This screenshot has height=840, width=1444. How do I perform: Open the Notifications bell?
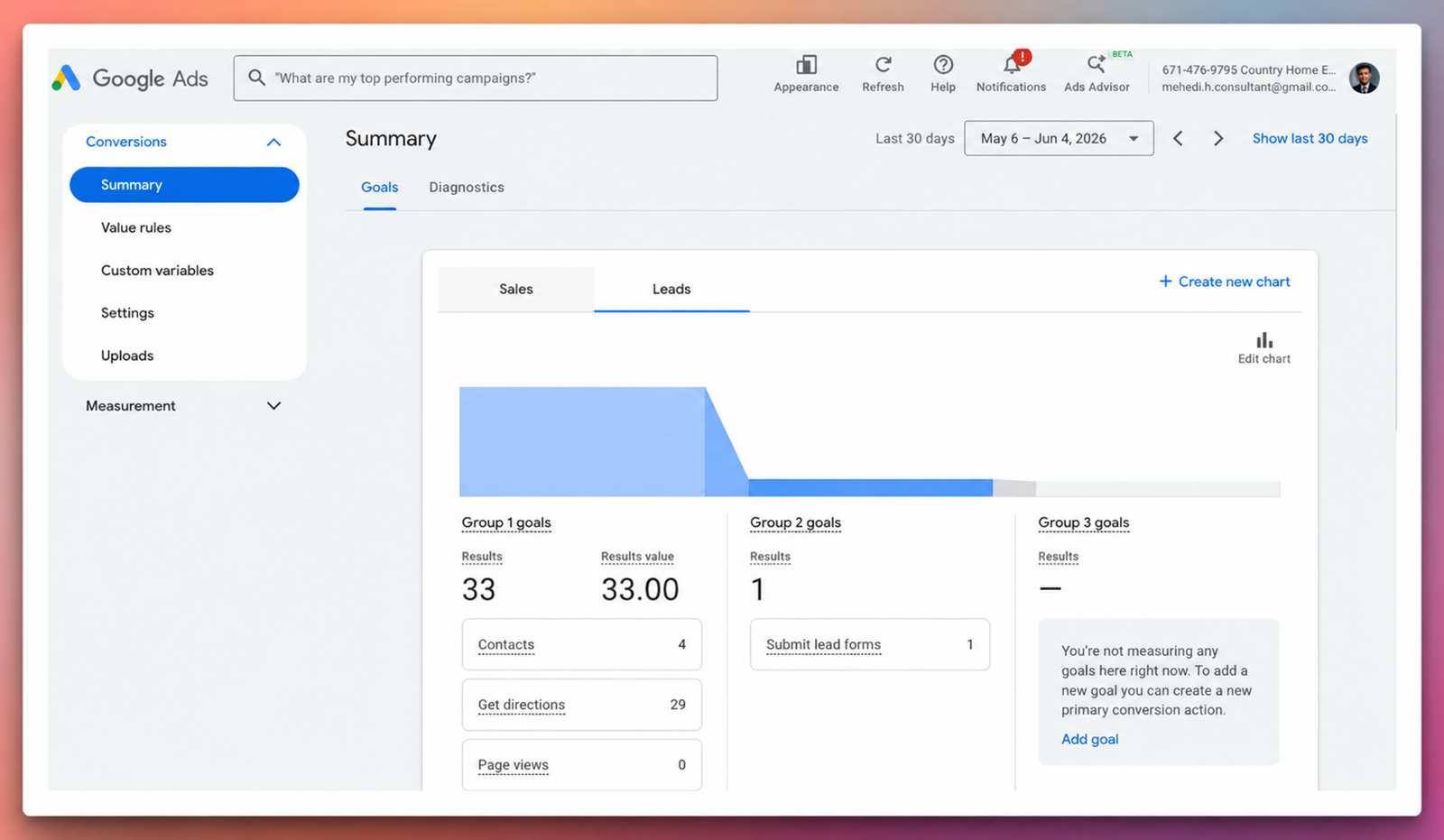pyautogui.click(x=1012, y=65)
